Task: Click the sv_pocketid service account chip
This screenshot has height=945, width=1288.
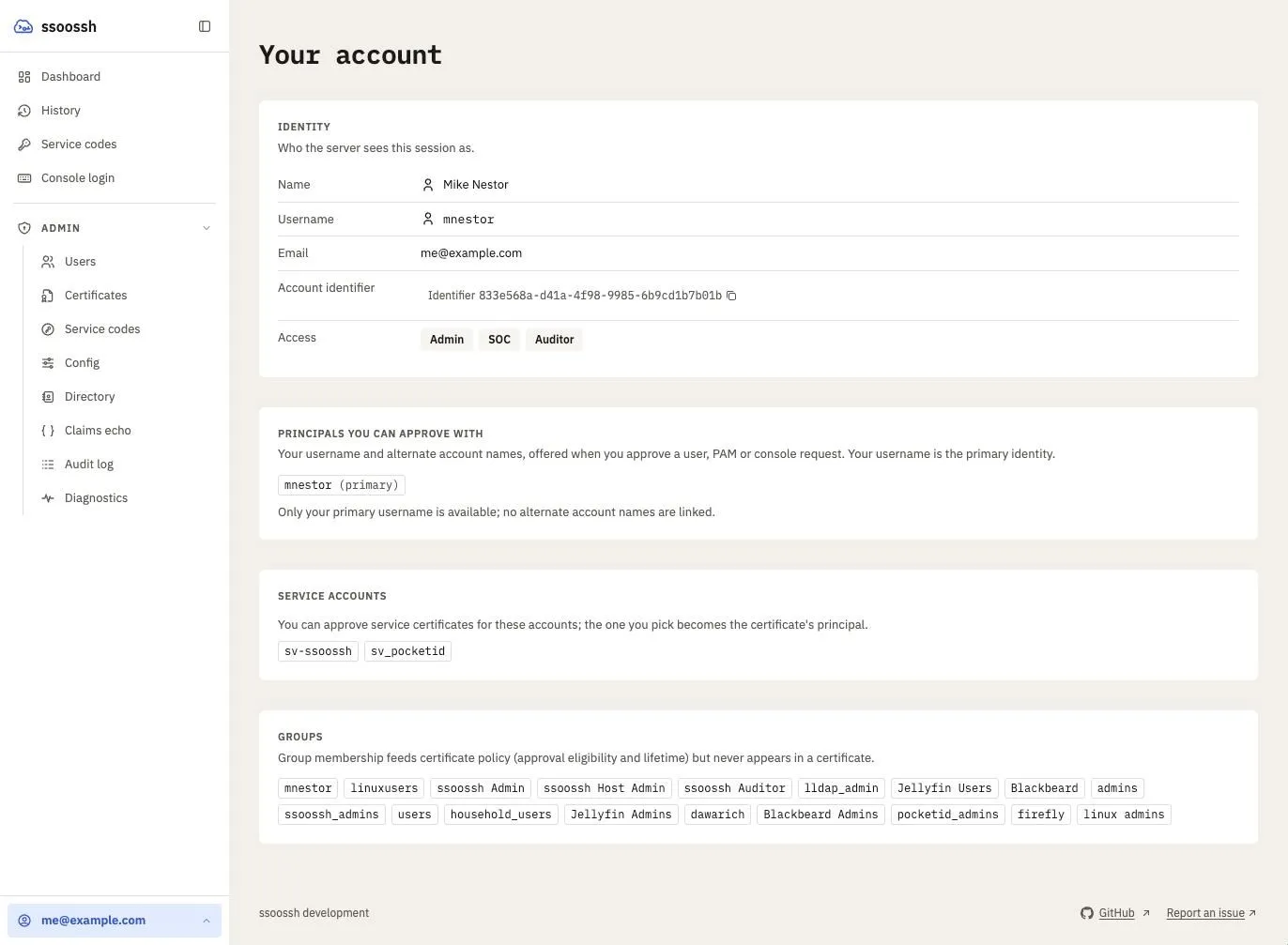Action: point(408,651)
